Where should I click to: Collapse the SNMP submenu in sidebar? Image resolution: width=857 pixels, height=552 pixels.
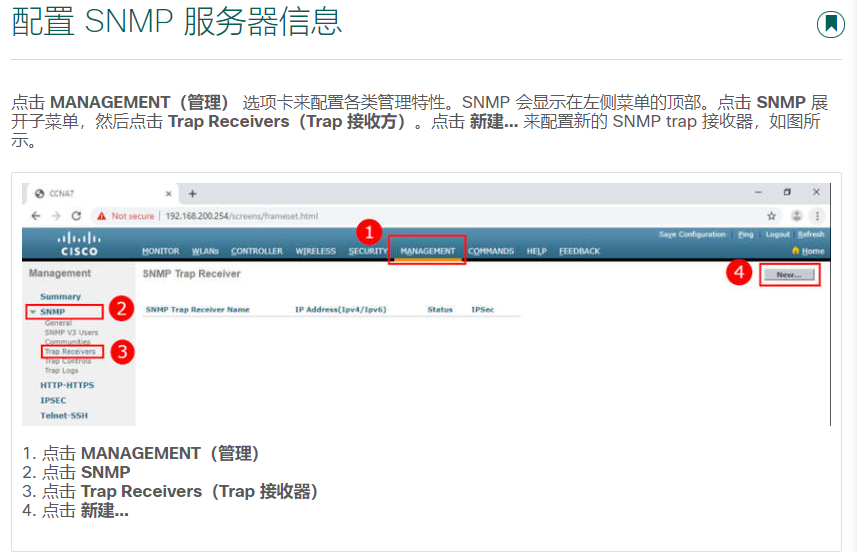point(33,312)
